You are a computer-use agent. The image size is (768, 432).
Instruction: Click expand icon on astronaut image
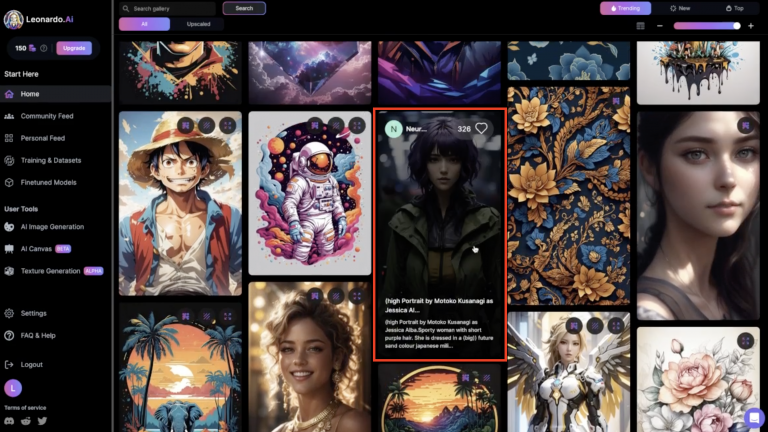click(x=357, y=125)
